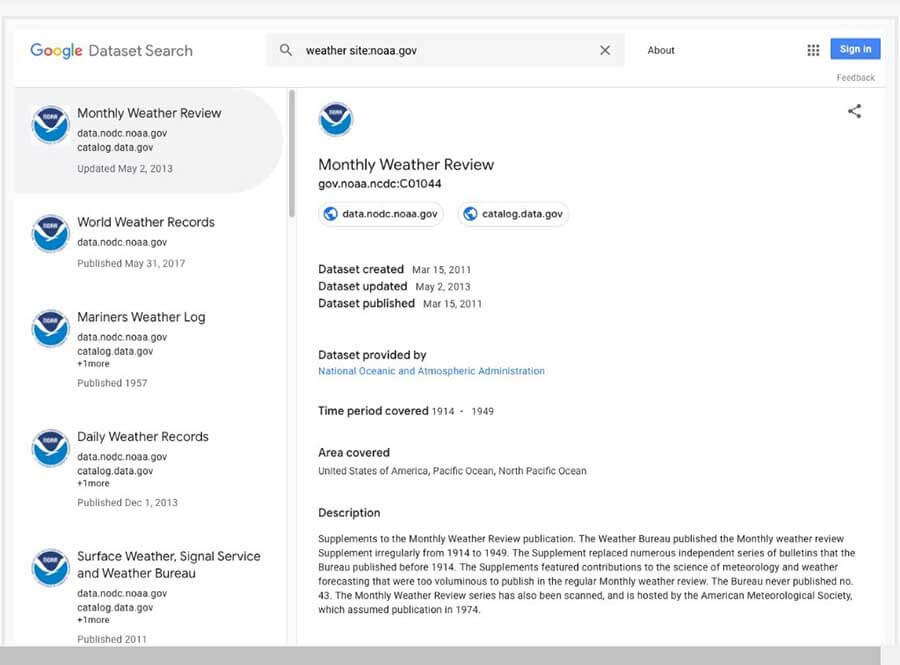Click Published 2011 text

(x=112, y=639)
